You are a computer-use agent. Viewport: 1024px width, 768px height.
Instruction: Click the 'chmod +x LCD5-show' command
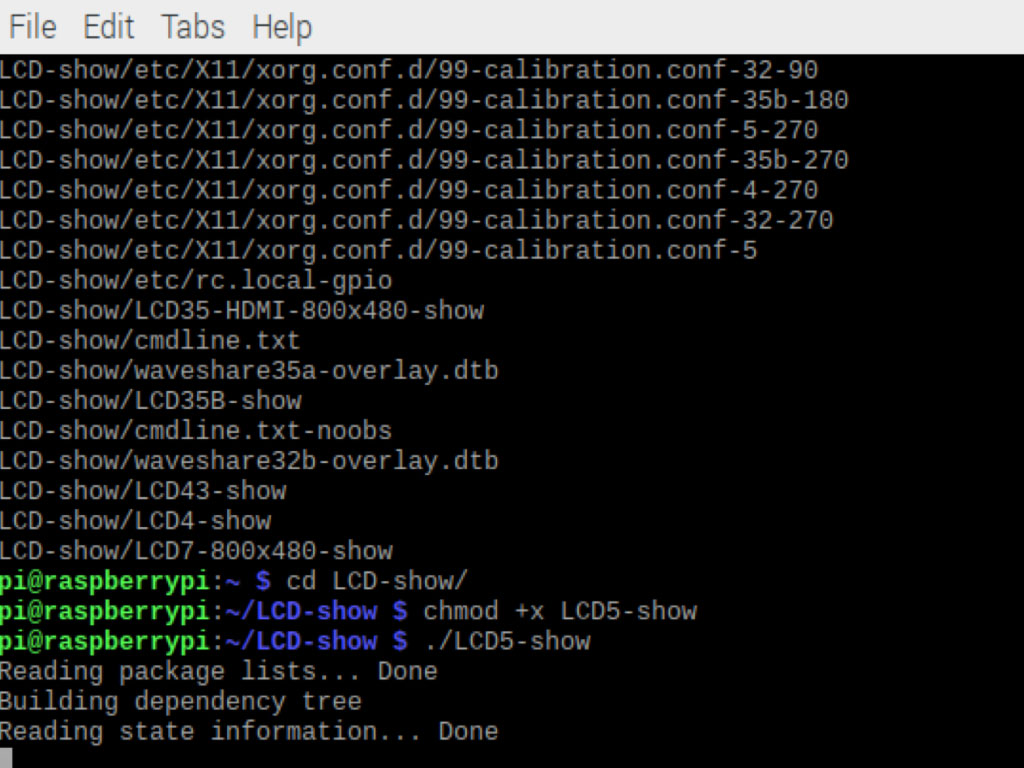click(x=560, y=611)
